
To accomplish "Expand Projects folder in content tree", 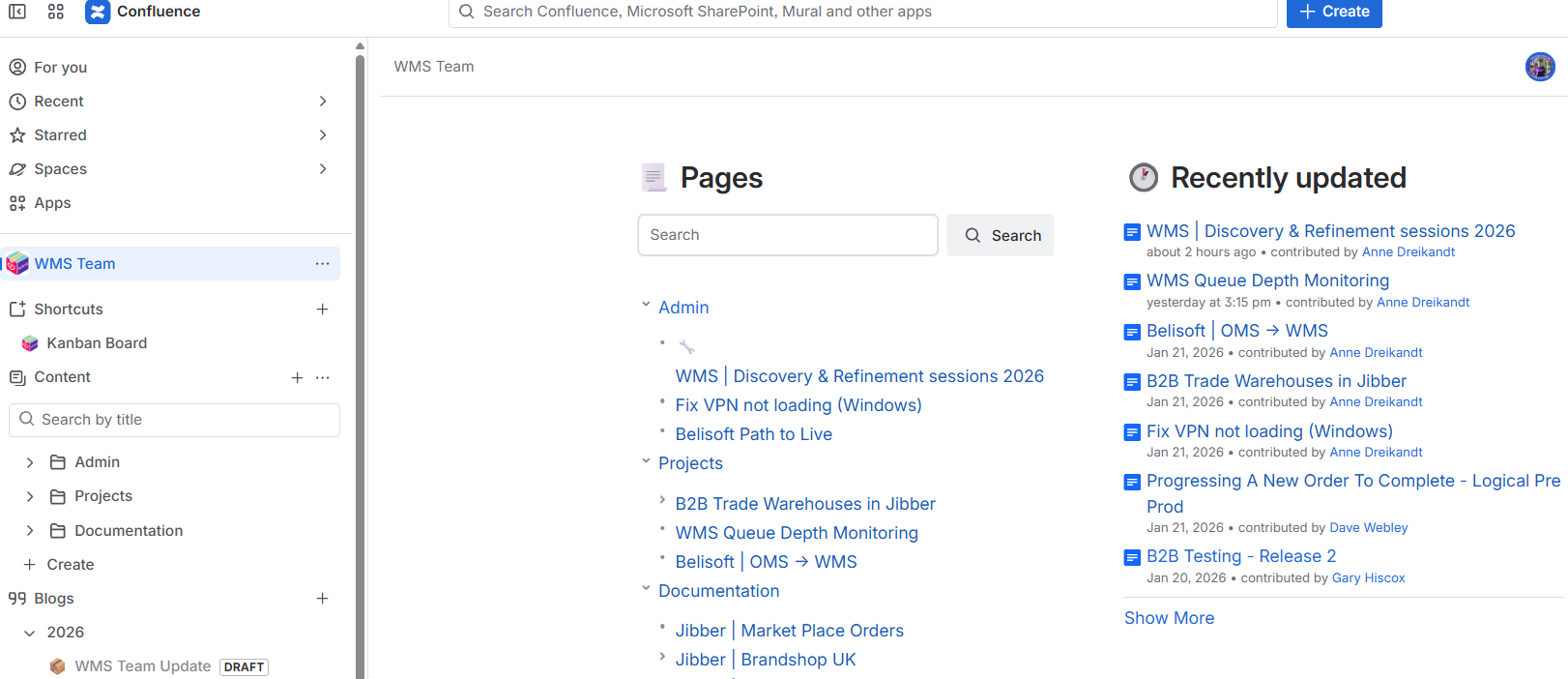I will pos(30,496).
